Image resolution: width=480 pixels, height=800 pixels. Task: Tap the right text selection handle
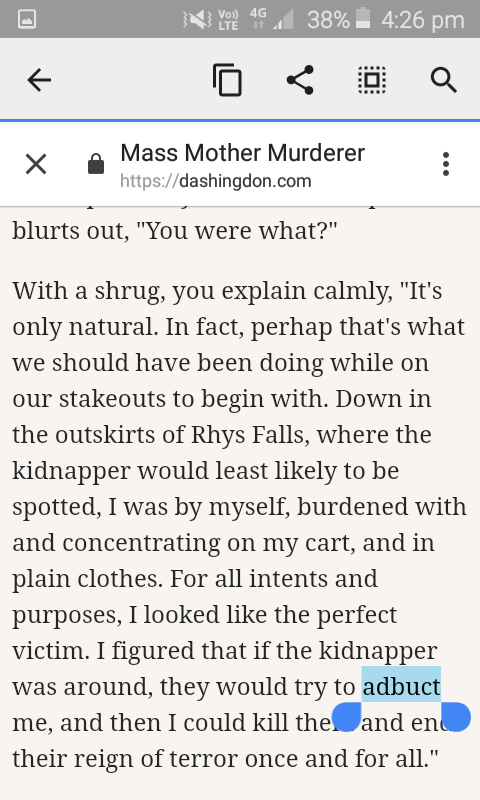(x=456, y=716)
